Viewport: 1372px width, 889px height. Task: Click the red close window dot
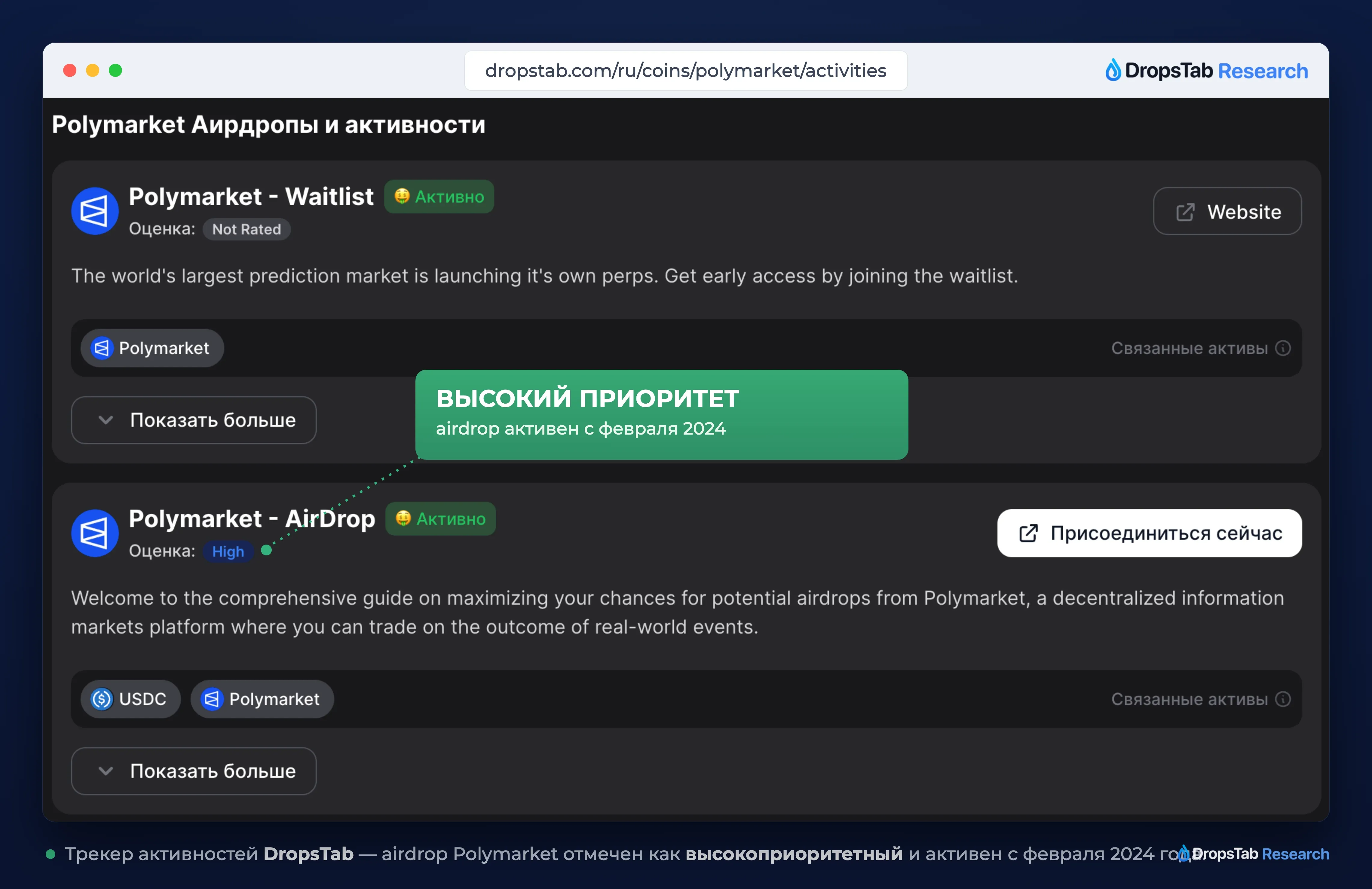point(70,70)
